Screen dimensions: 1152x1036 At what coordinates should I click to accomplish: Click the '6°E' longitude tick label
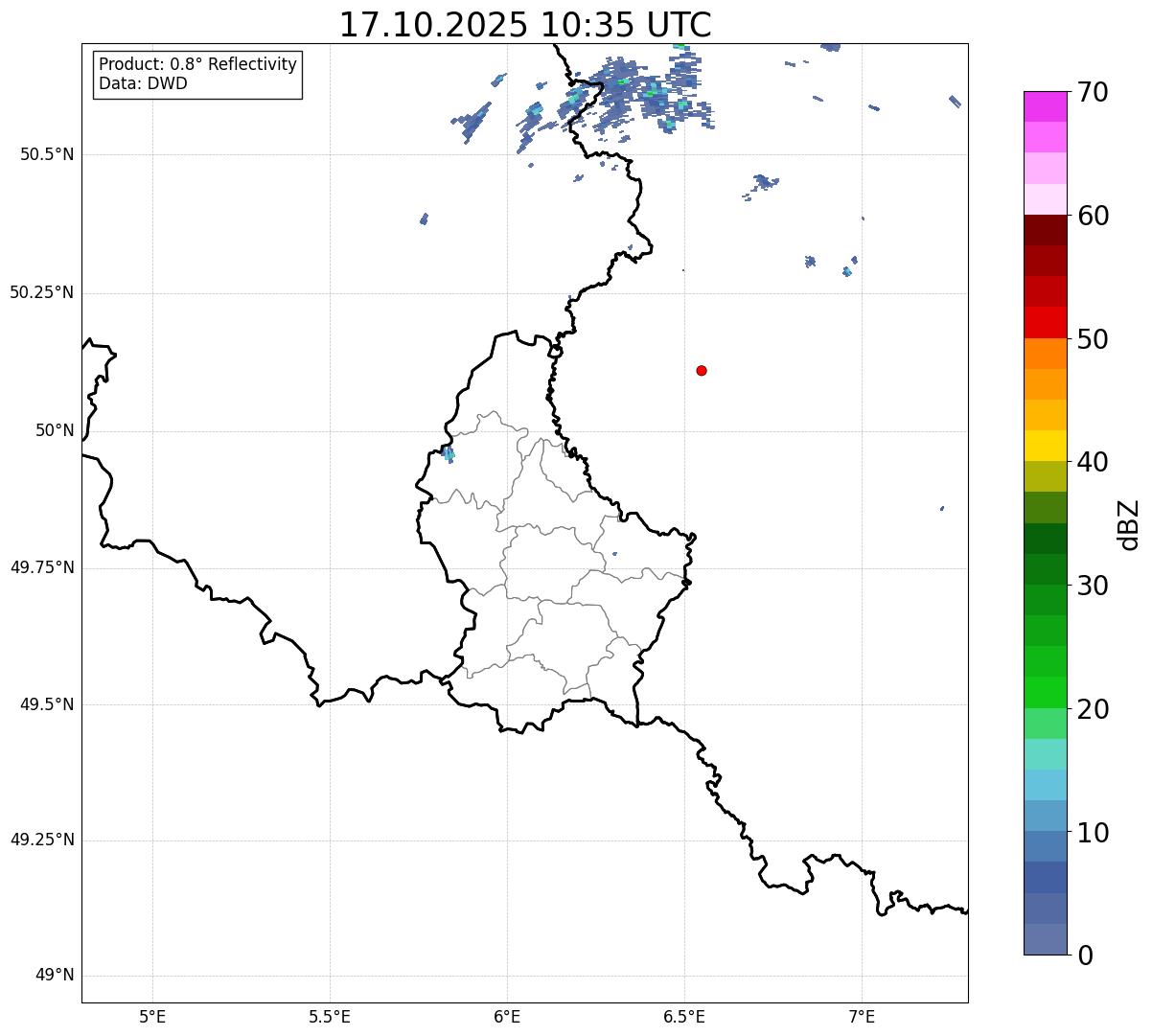(x=507, y=1016)
